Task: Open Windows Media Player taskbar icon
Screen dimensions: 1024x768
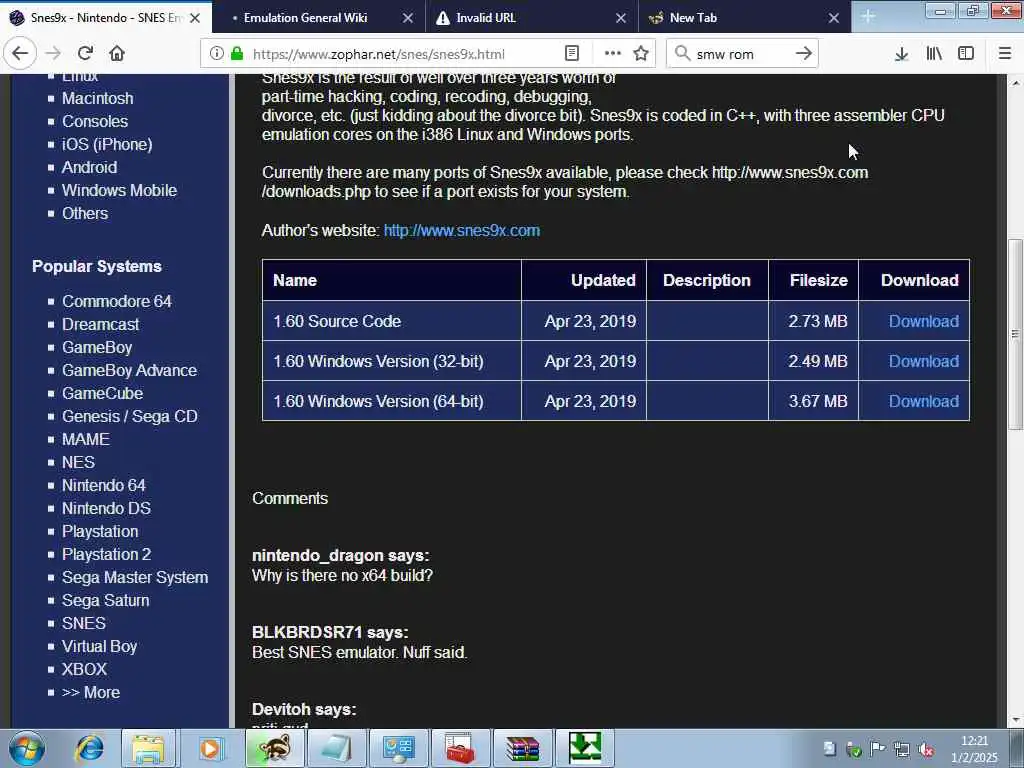Action: click(210, 748)
